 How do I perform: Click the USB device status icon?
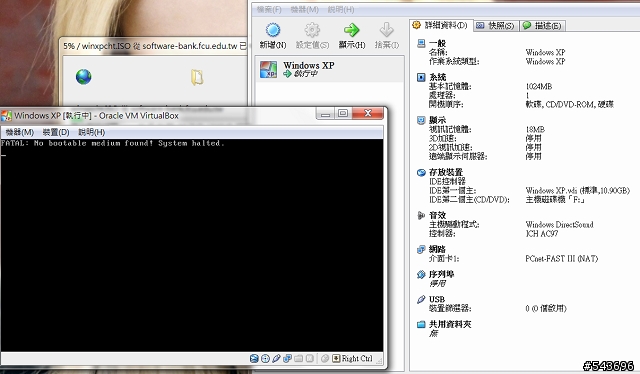coord(276,358)
